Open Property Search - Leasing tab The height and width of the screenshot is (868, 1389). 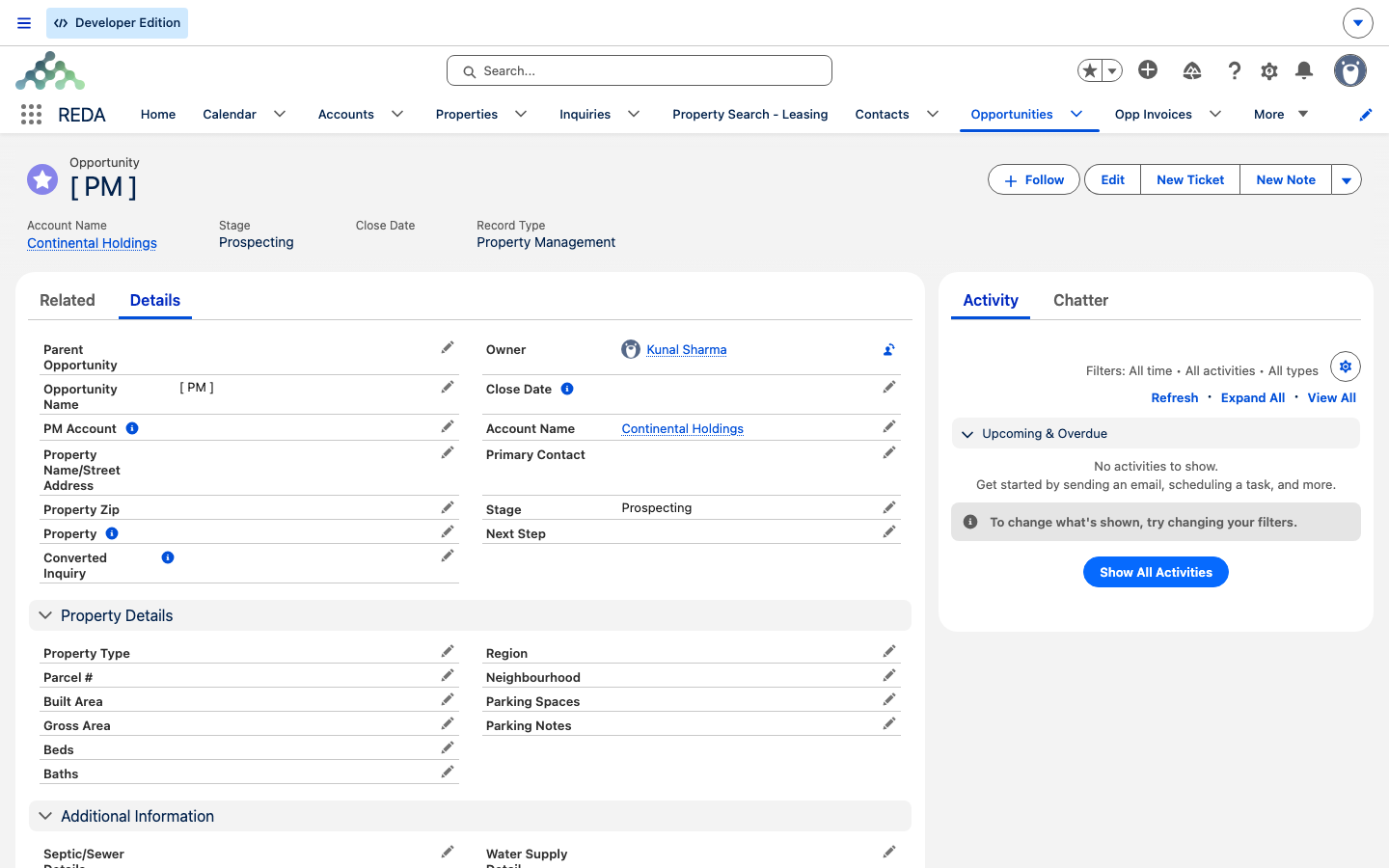[x=750, y=114]
